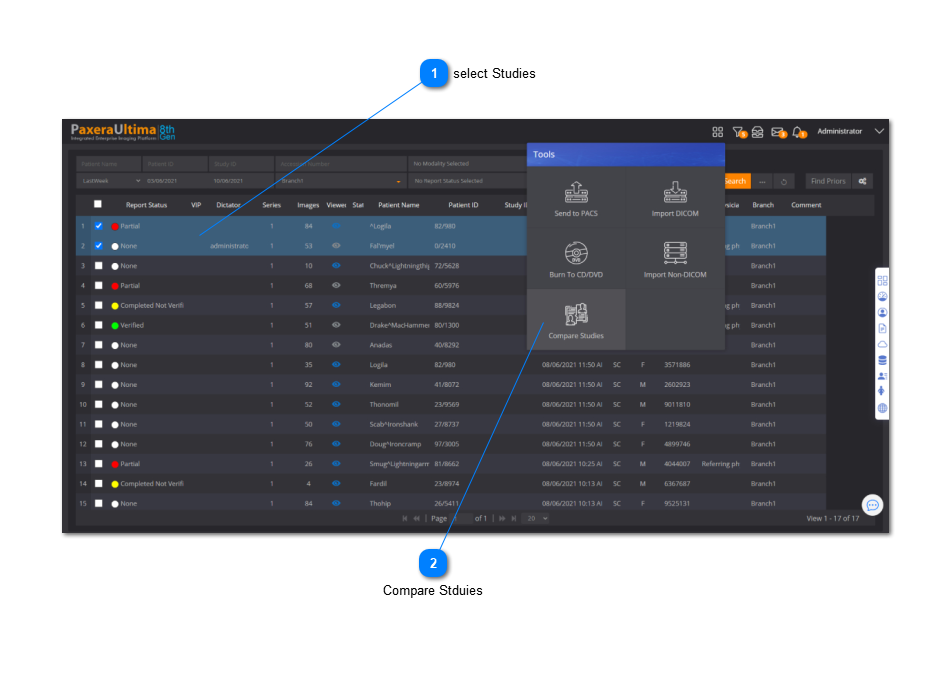Open the notifications bell icon
The width and height of the screenshot is (941, 674).
click(x=798, y=132)
